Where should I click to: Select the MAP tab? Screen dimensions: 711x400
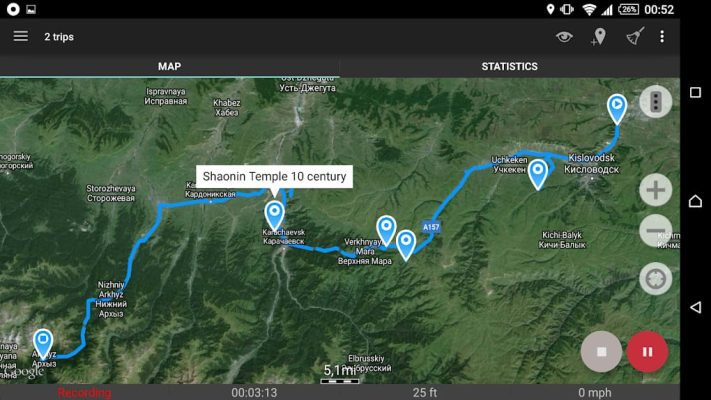point(170,67)
